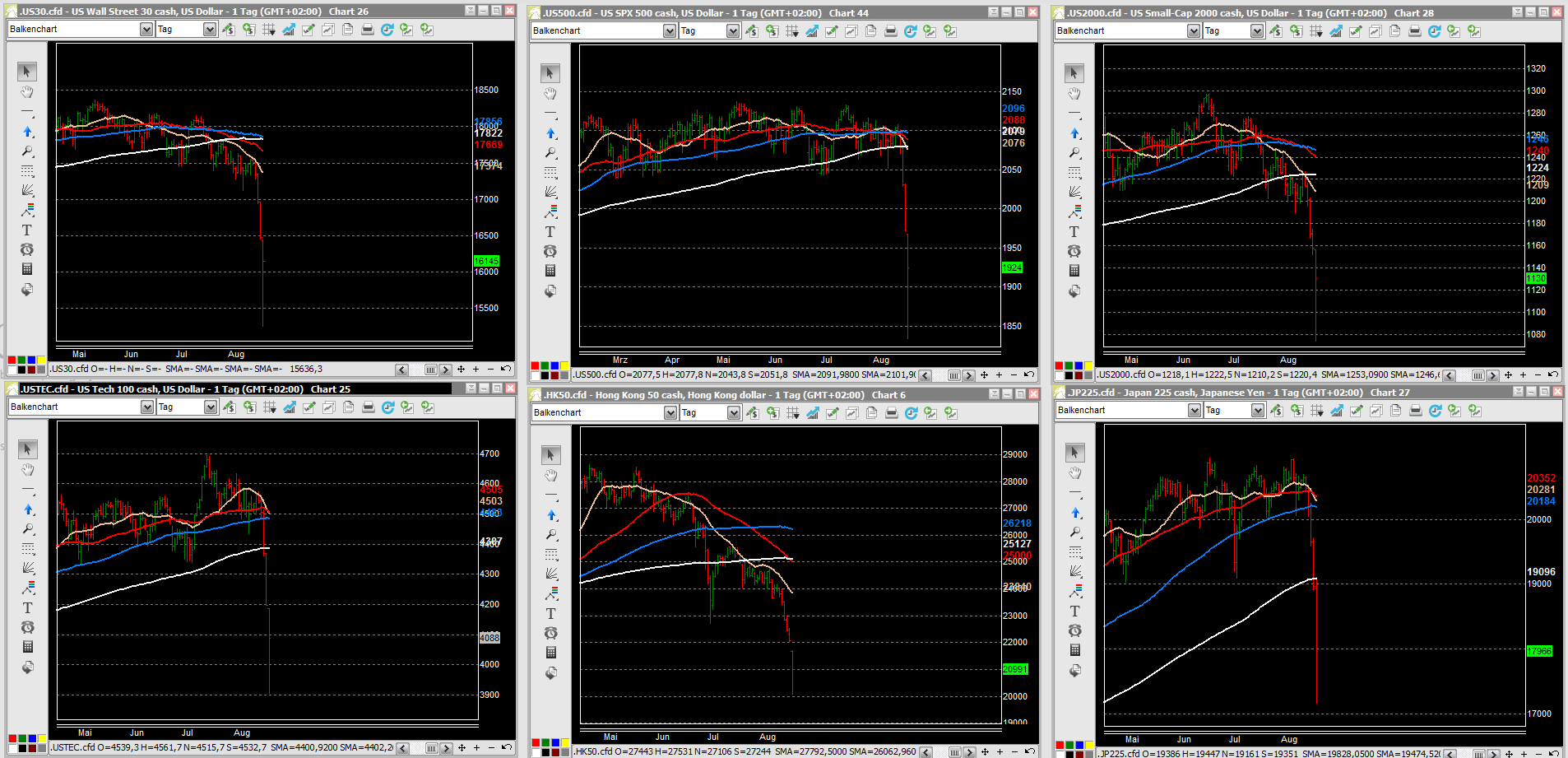
Task: Select the Fibonacci fan tool in US30 chart
Action: (x=27, y=191)
